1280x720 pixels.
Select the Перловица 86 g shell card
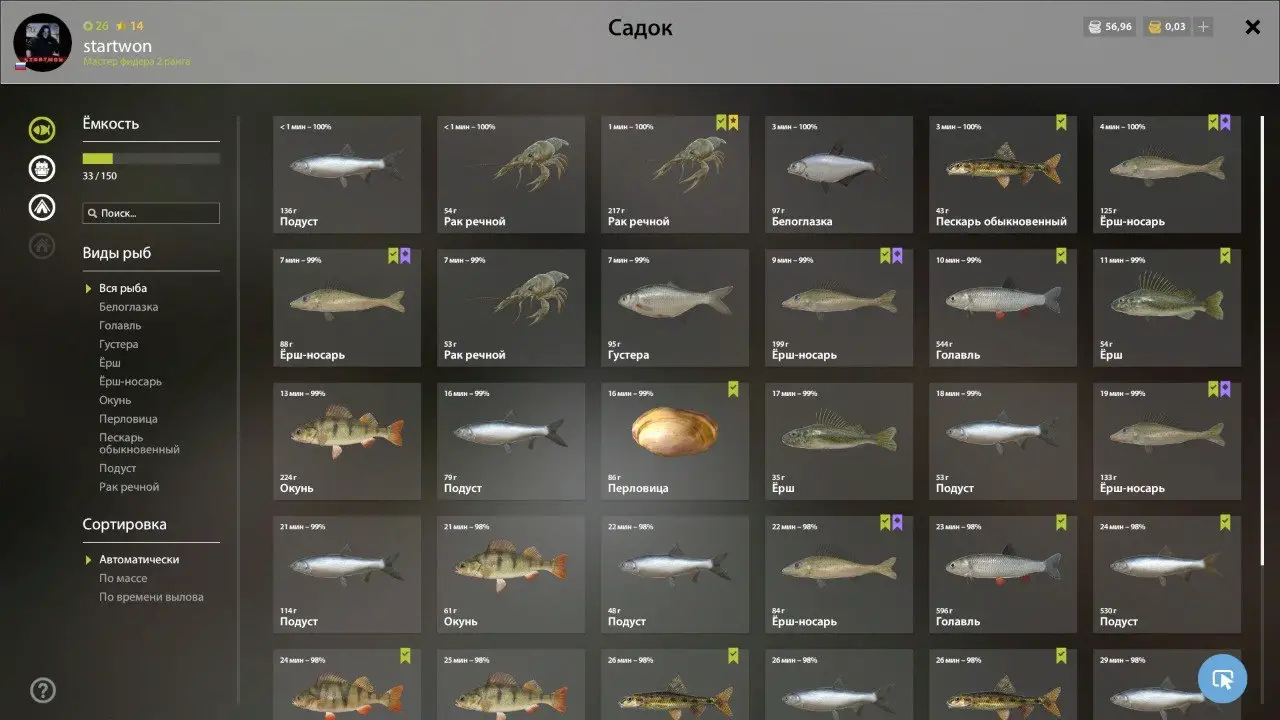(x=675, y=441)
